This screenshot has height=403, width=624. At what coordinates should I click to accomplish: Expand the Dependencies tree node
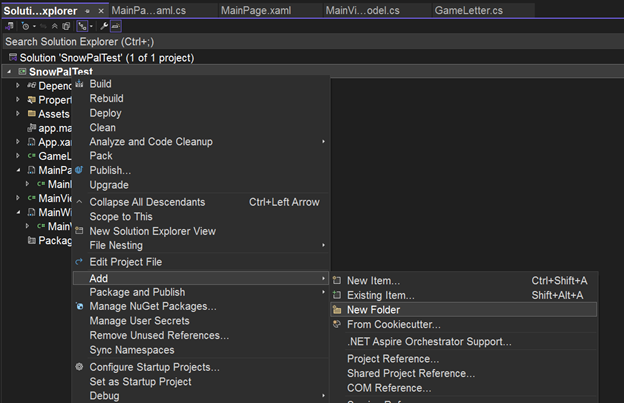tap(18, 85)
